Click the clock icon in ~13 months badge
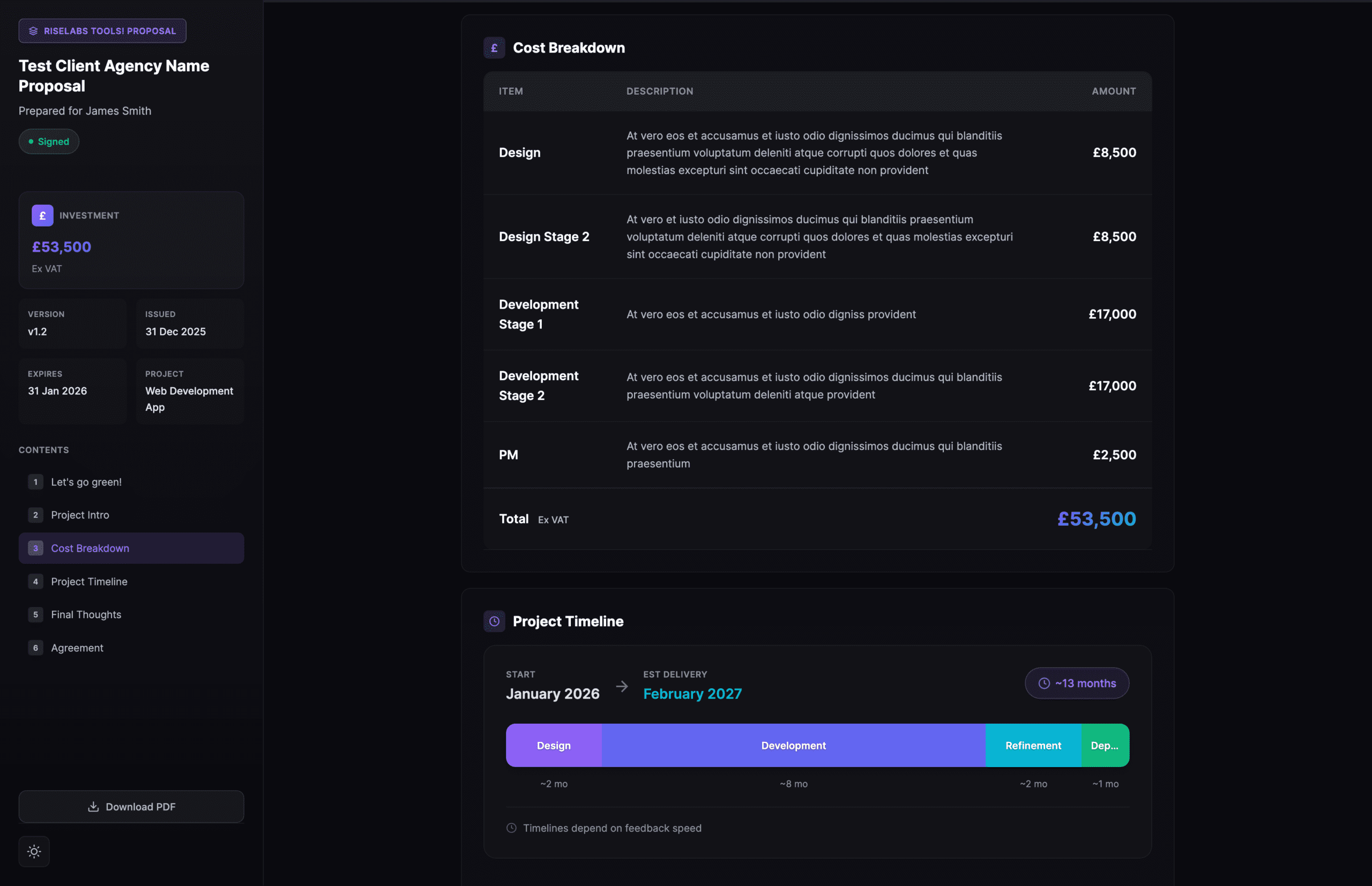Viewport: 1372px width, 886px height. coord(1043,683)
